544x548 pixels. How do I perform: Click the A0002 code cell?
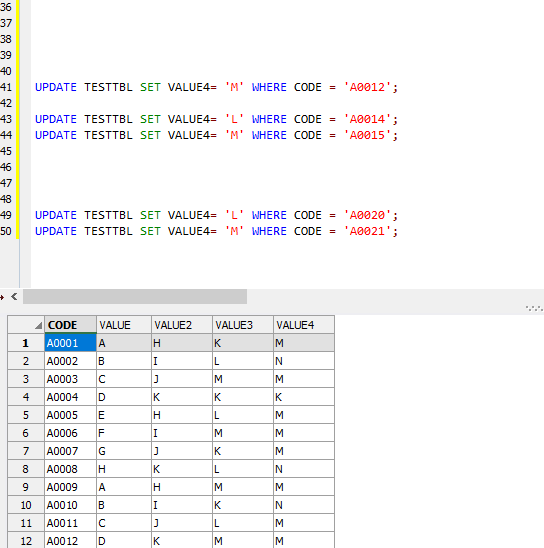pos(70,361)
